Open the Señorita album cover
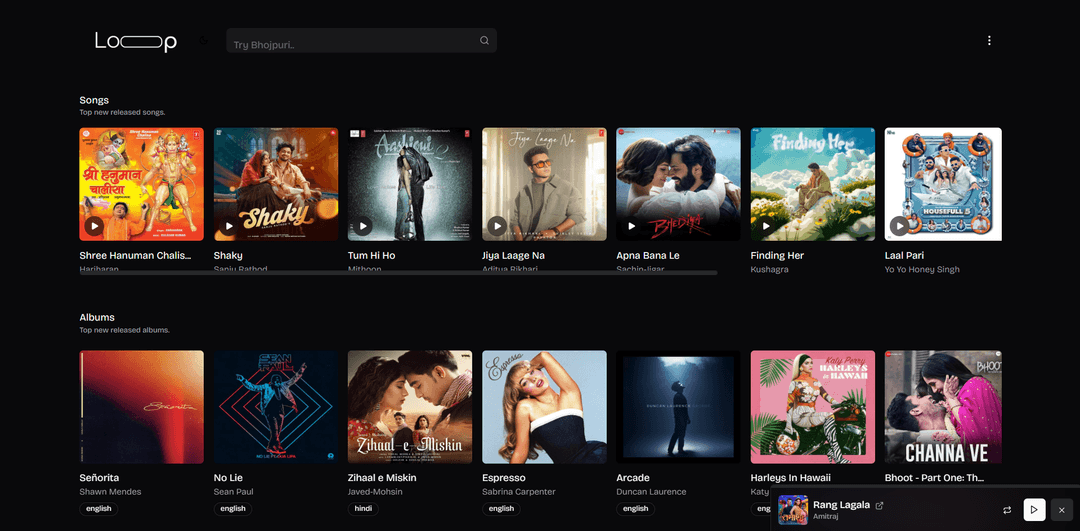Viewport: 1080px width, 531px height. point(141,406)
